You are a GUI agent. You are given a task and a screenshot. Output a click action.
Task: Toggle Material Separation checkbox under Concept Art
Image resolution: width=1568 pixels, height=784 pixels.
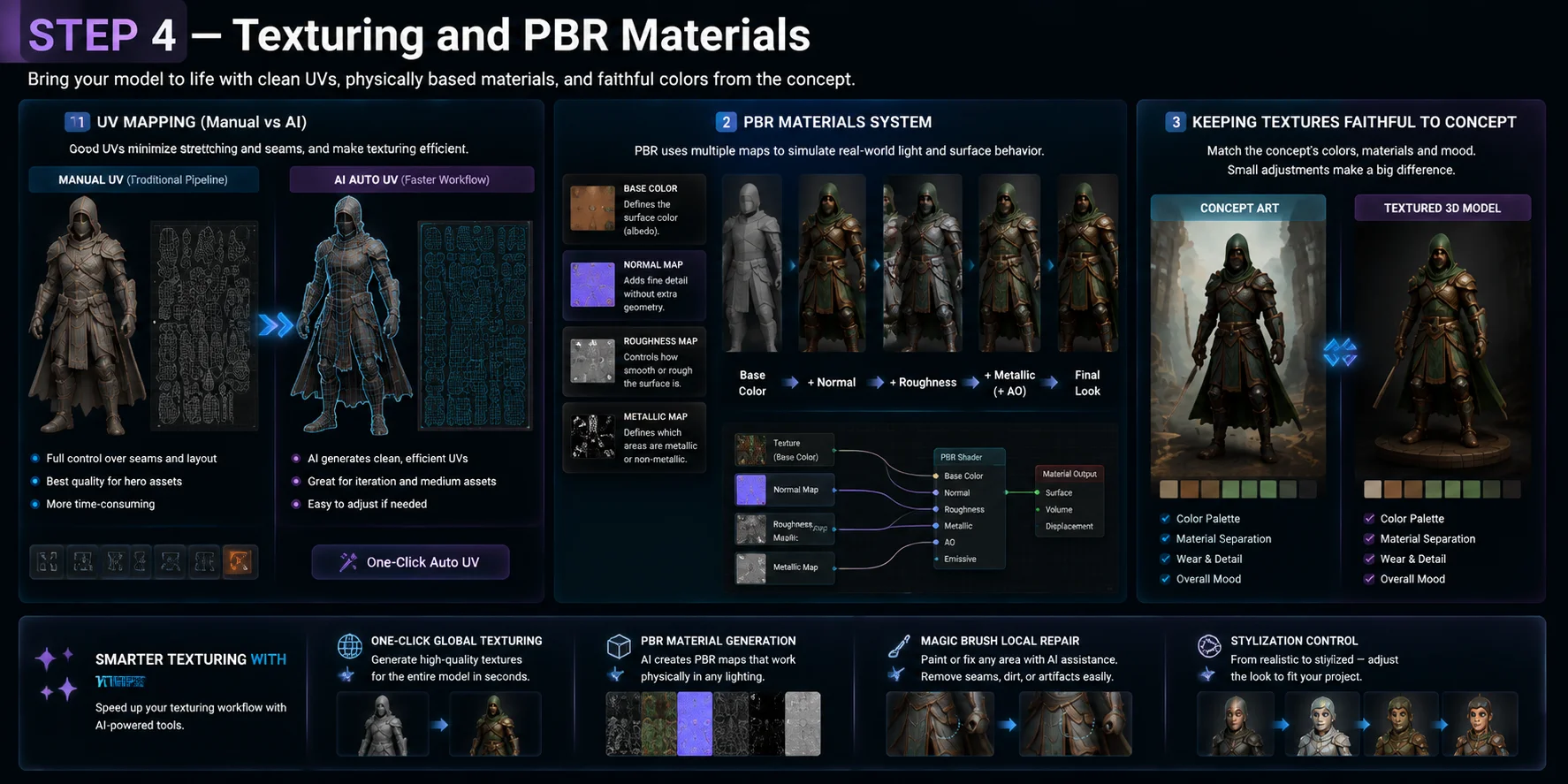[x=1165, y=539]
